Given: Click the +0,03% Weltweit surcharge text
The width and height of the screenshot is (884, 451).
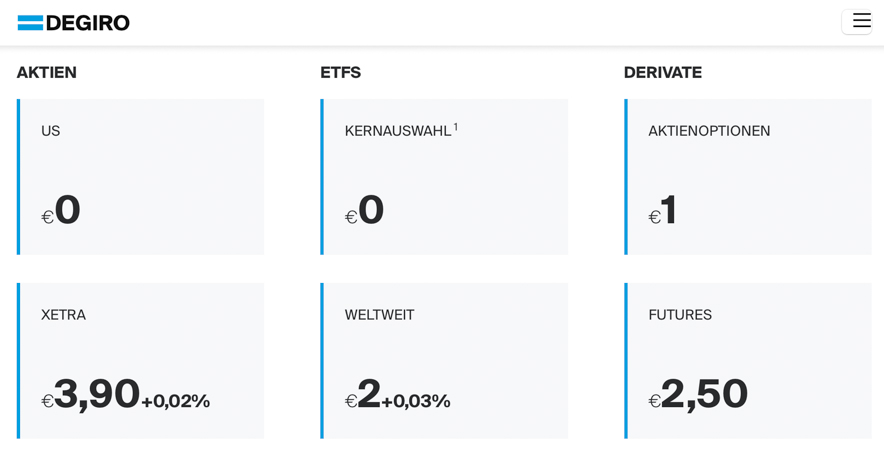Looking at the screenshot, I should point(416,401).
